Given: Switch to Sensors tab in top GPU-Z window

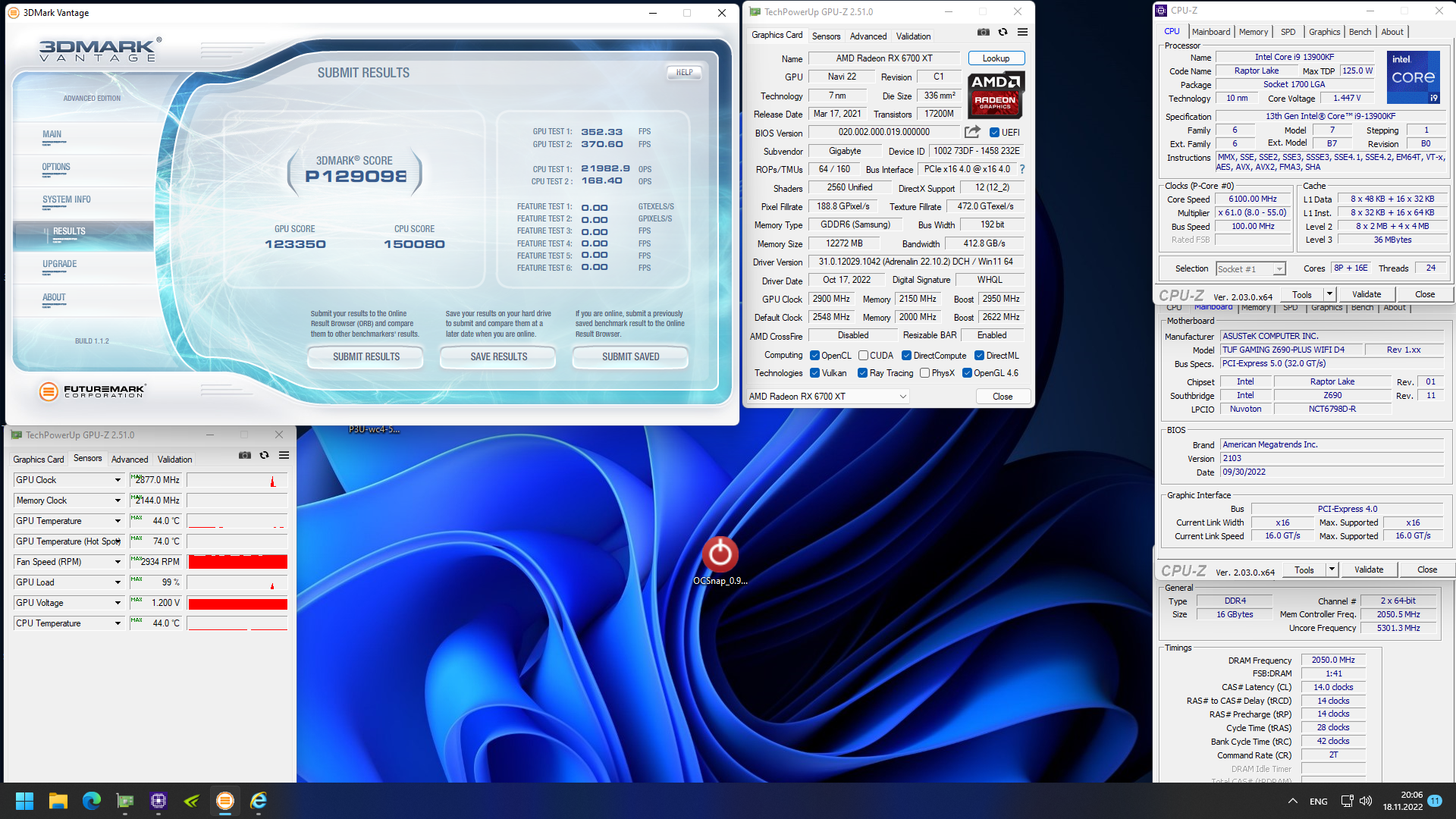Looking at the screenshot, I should coord(826,36).
